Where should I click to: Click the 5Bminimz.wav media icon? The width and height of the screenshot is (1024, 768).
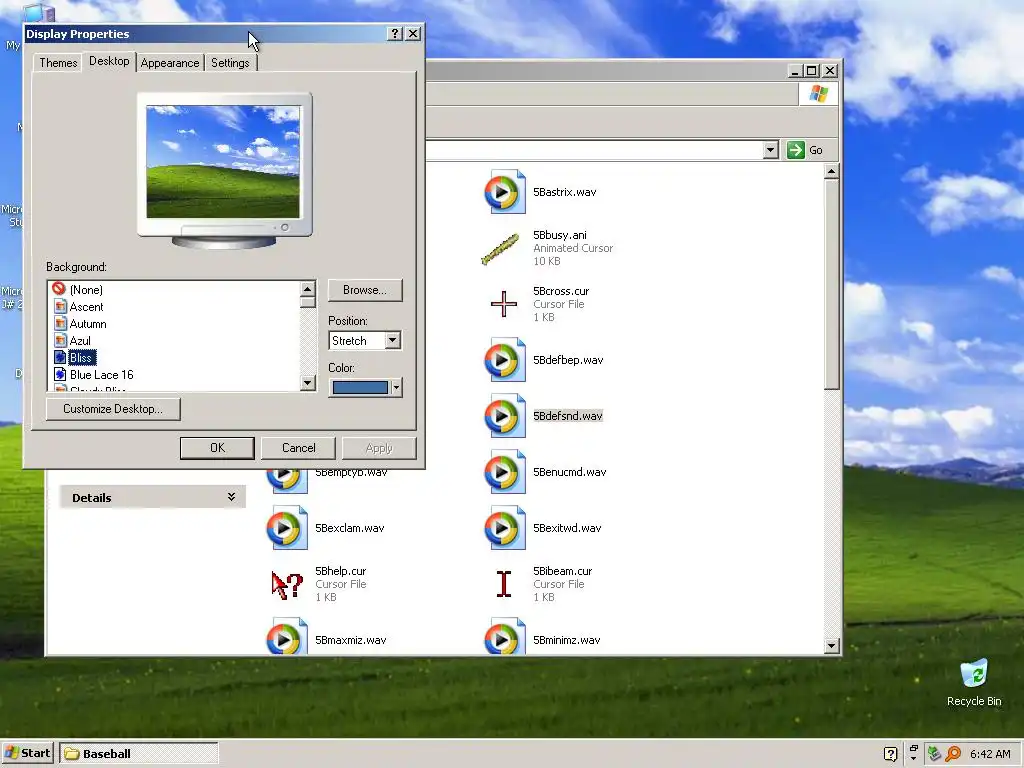504,637
